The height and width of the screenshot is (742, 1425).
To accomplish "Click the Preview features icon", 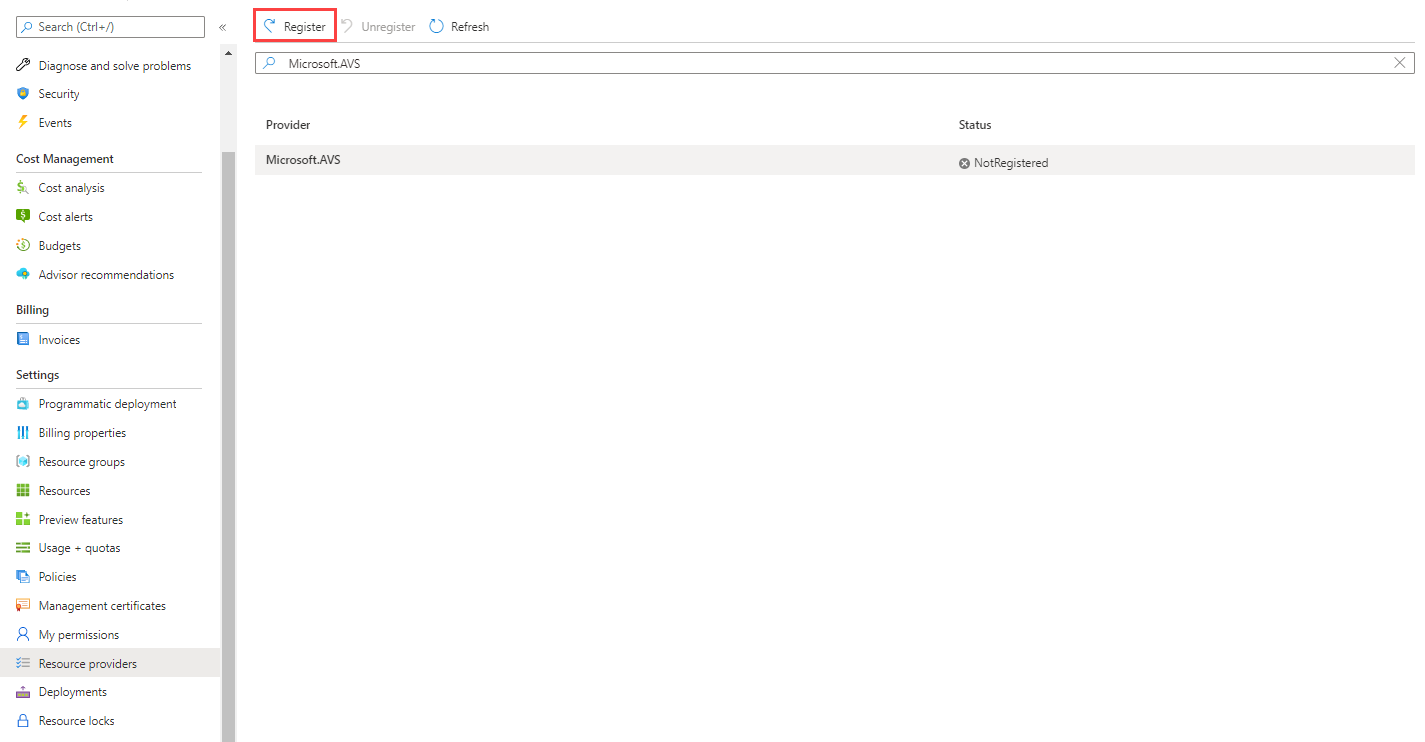I will 22,519.
